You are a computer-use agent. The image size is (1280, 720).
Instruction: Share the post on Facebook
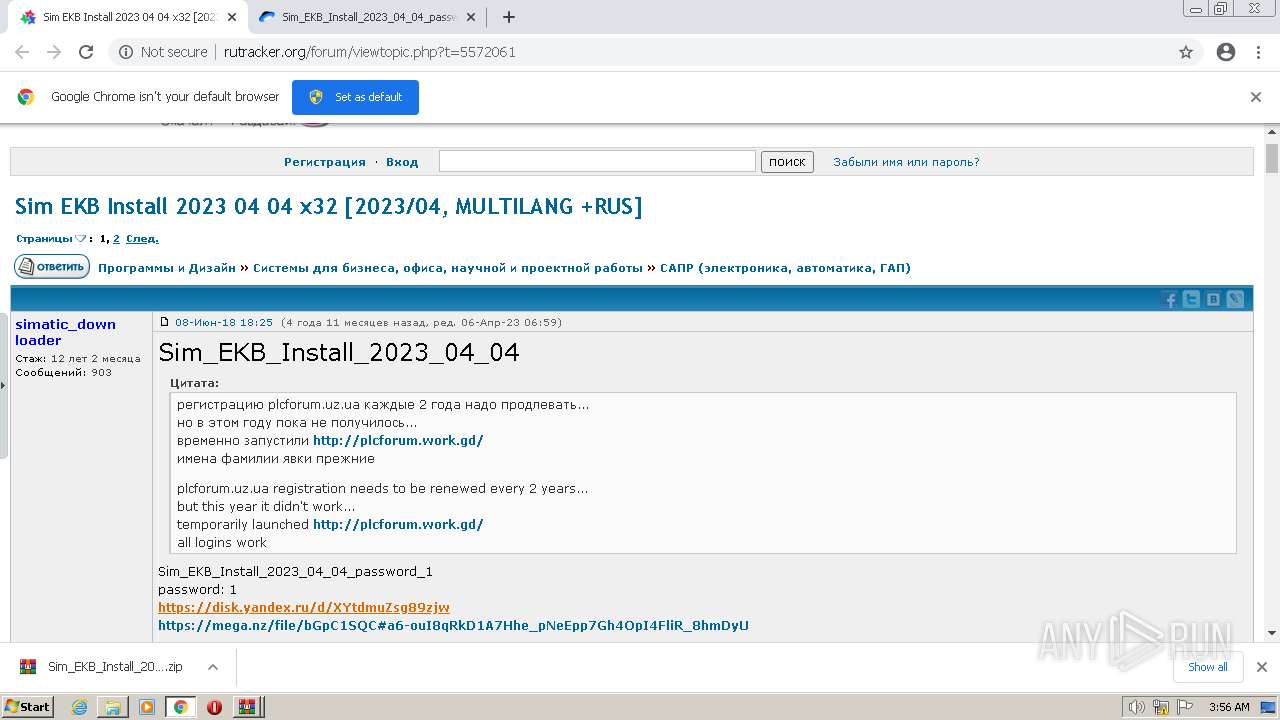[x=1170, y=299]
